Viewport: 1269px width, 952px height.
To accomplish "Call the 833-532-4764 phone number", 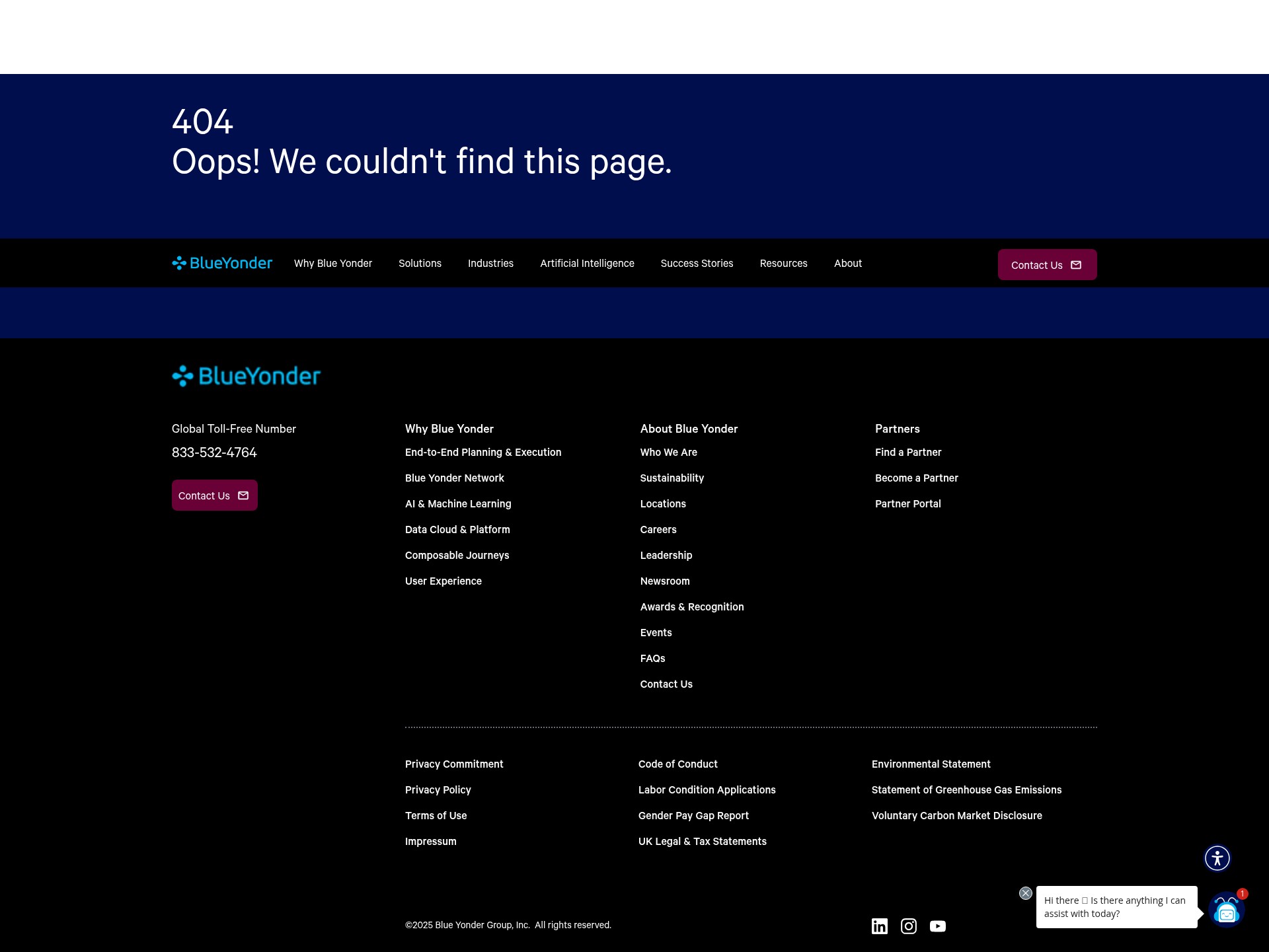I will [x=214, y=453].
